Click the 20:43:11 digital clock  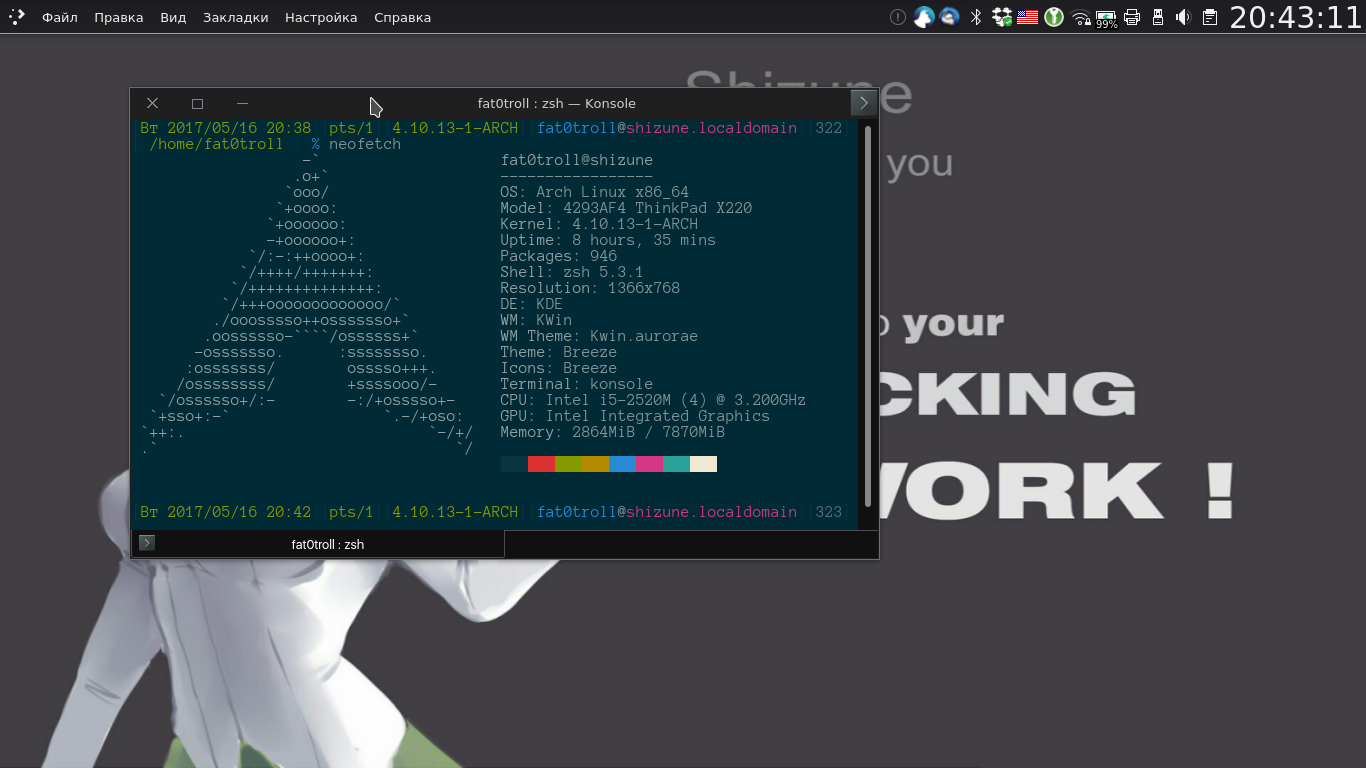[1296, 17]
